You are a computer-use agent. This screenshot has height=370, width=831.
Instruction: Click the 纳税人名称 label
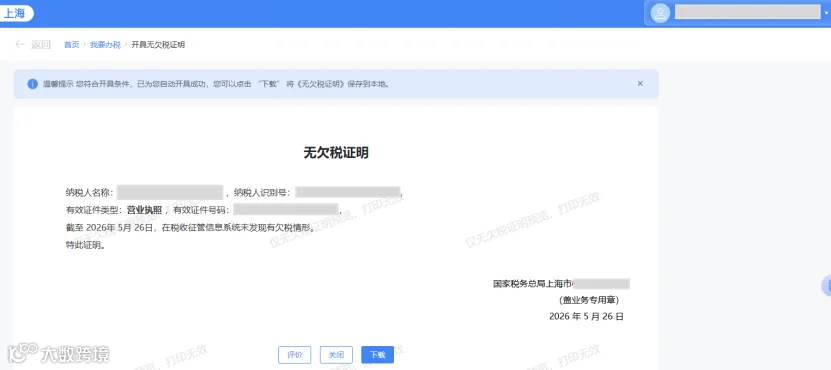(x=89, y=192)
